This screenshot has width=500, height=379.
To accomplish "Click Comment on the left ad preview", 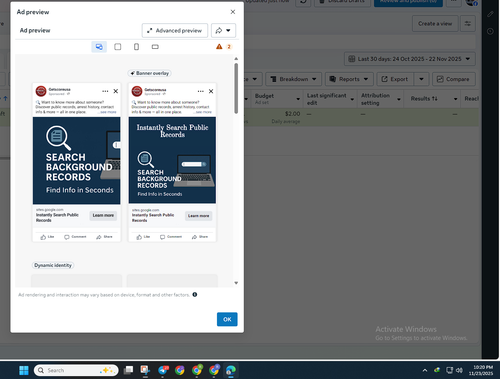I will click(75, 237).
